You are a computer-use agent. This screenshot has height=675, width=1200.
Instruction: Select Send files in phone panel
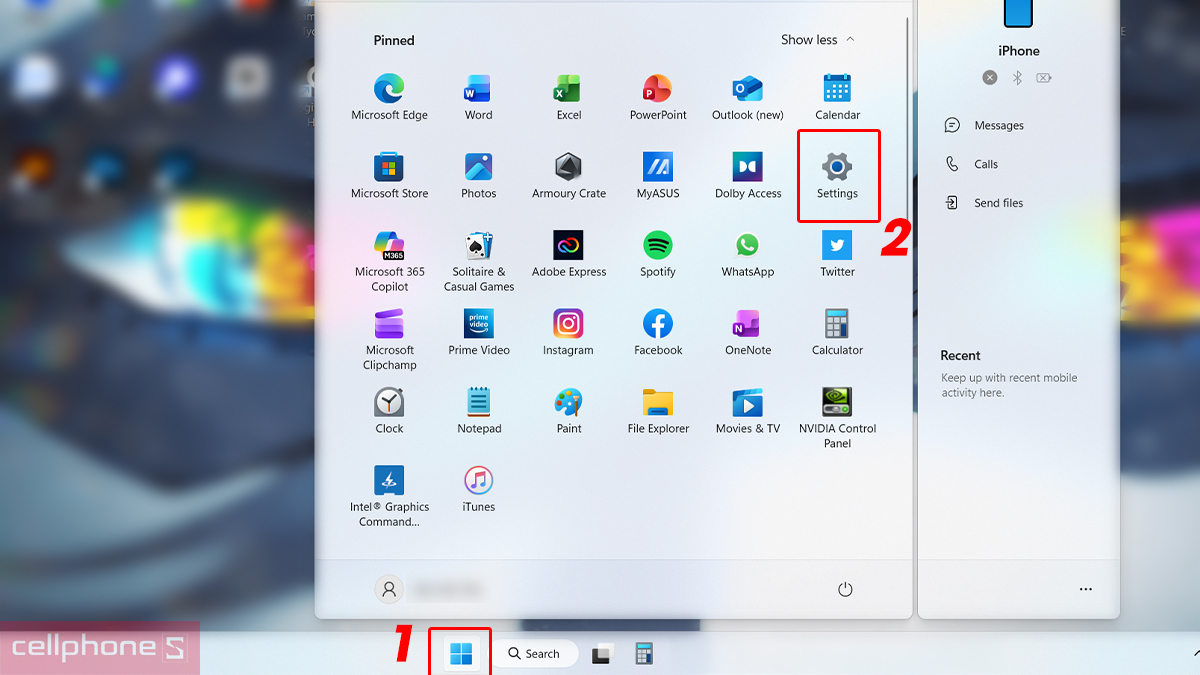984,203
